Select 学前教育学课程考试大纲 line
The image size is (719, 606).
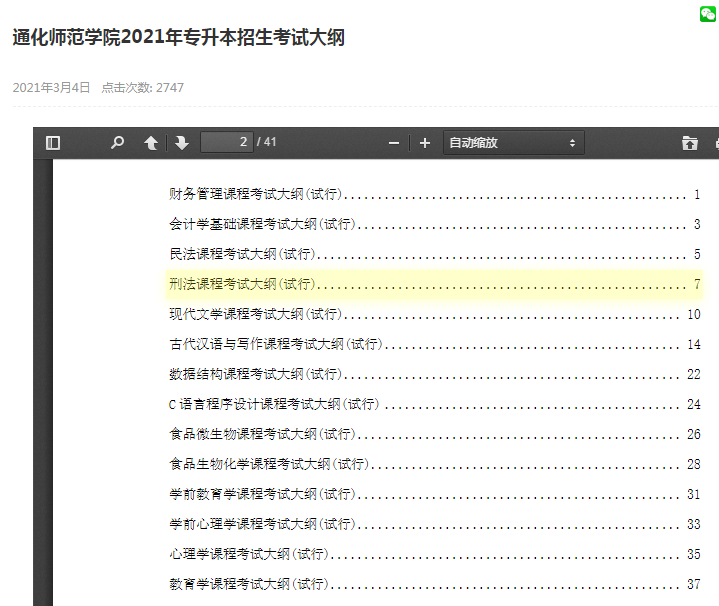click(435, 494)
